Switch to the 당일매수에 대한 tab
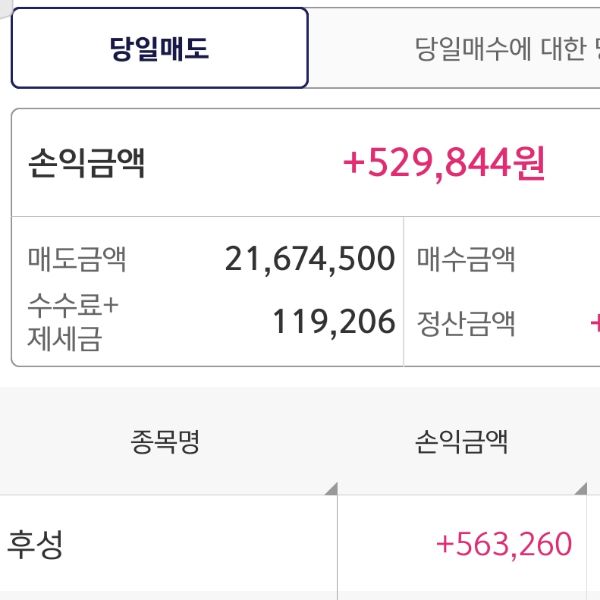Screen dimensions: 600x600 coord(500,49)
